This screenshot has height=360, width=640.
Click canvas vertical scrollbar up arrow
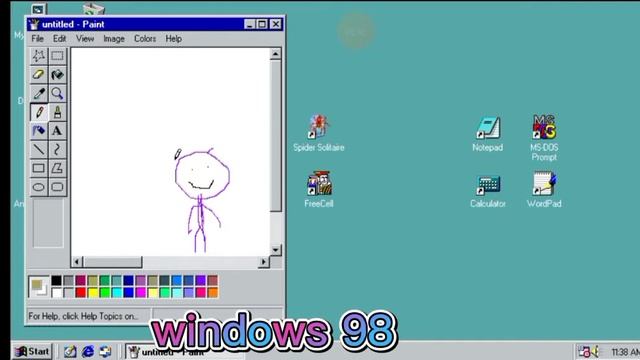click(x=276, y=54)
